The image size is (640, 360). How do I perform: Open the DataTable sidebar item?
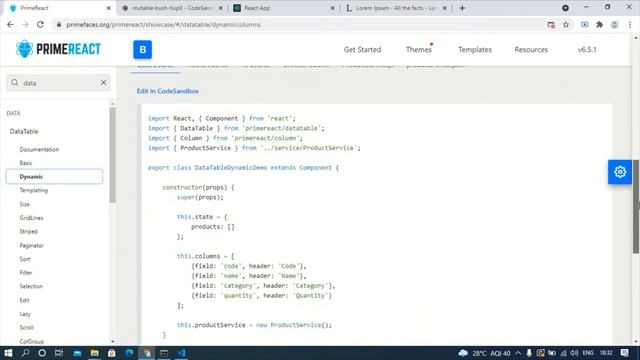(x=24, y=131)
